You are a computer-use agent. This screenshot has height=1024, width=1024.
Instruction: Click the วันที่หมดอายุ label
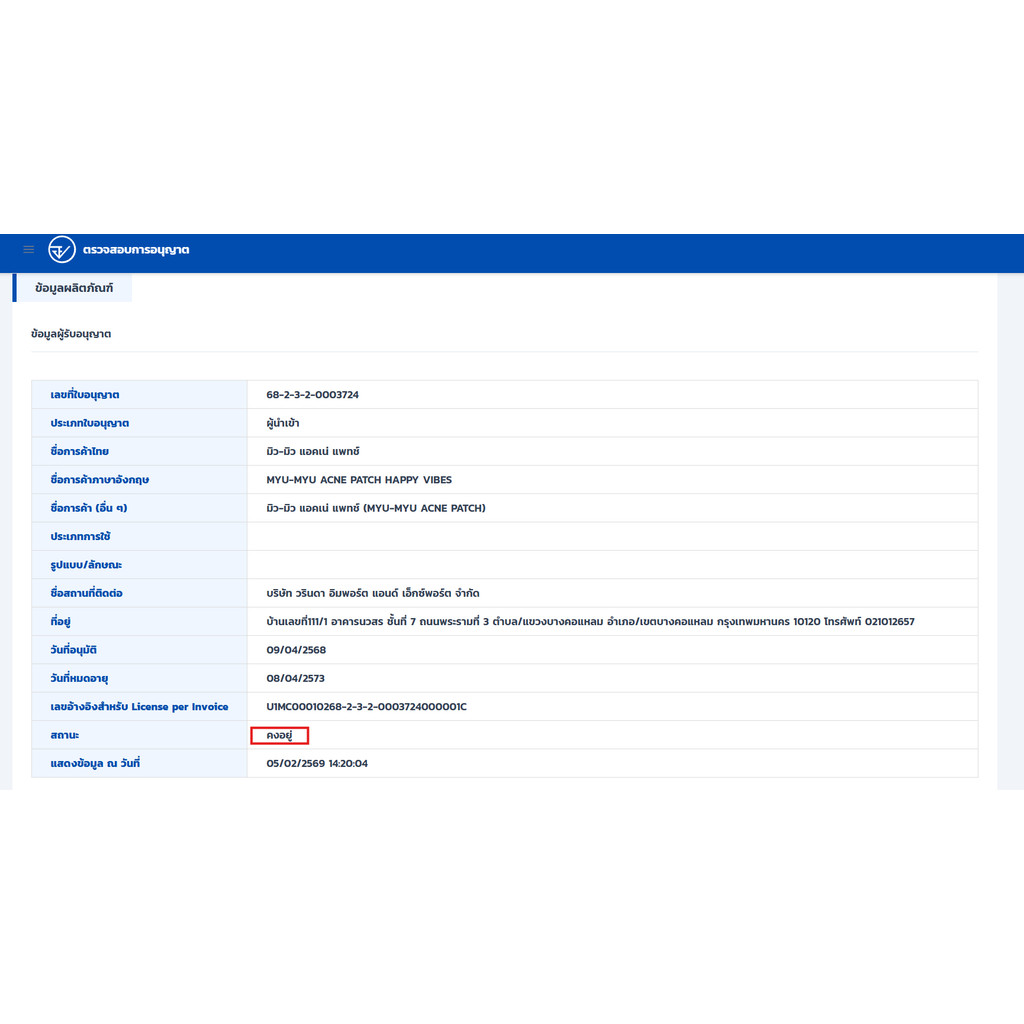[79, 678]
